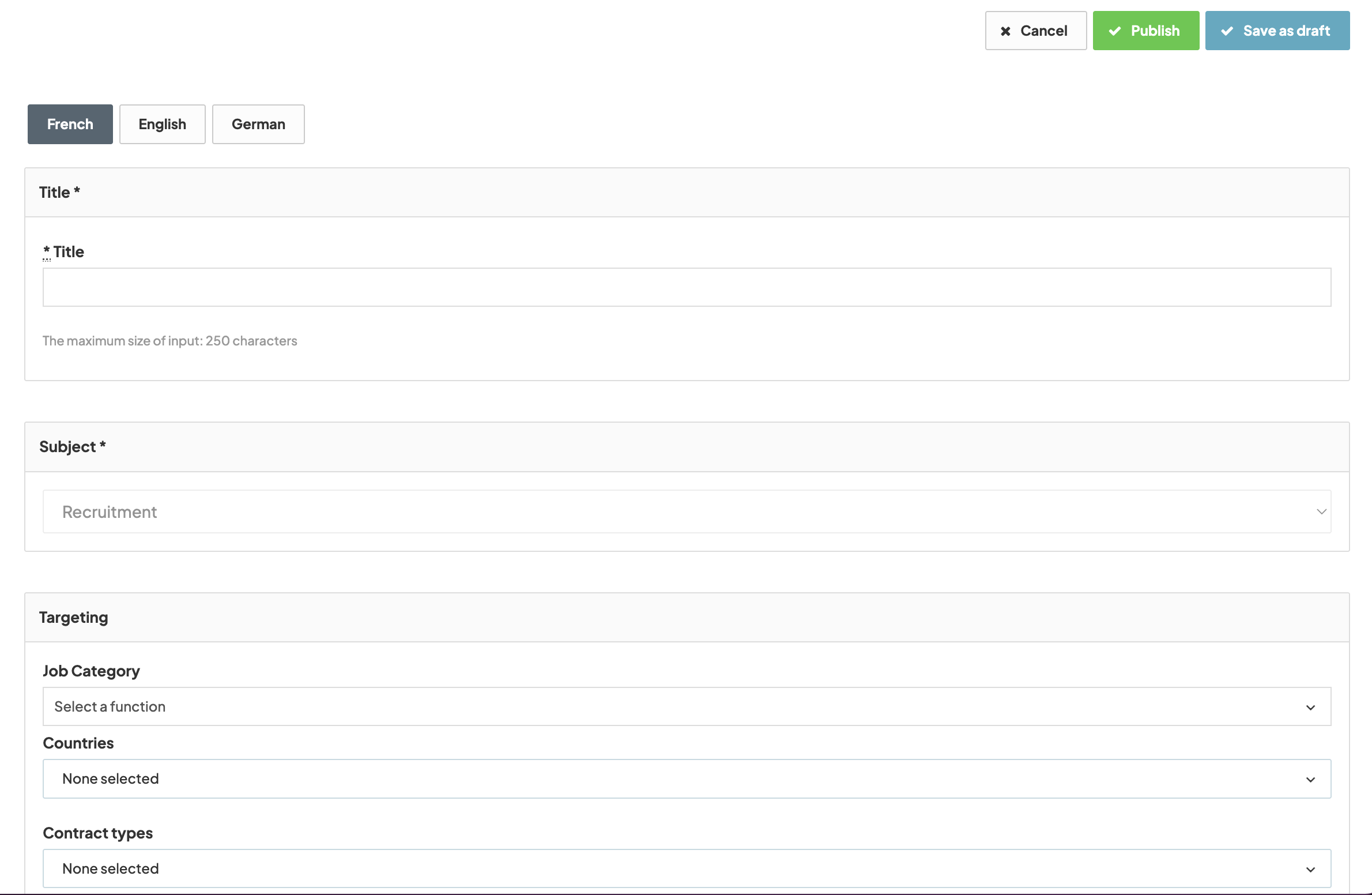Click the Targeting section header
The width and height of the screenshot is (1372, 895).
point(74,618)
